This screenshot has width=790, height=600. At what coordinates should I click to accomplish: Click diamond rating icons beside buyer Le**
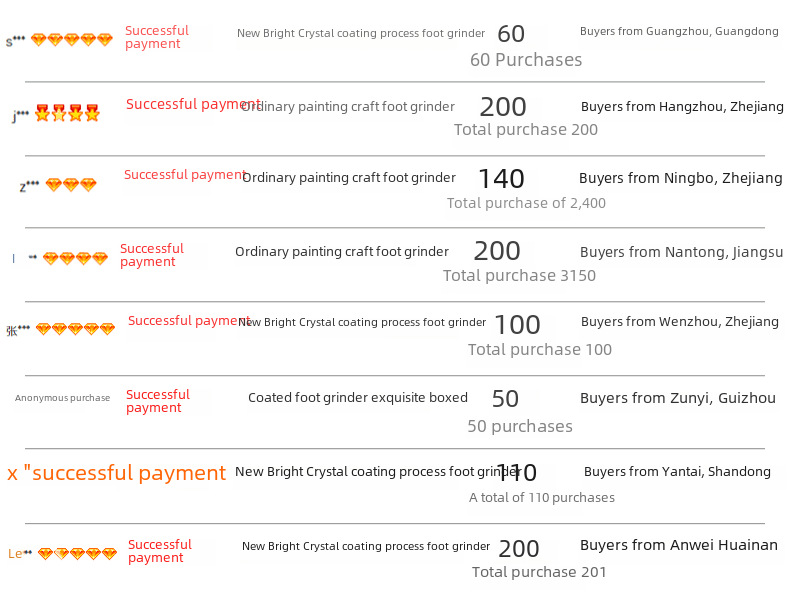pos(77,553)
